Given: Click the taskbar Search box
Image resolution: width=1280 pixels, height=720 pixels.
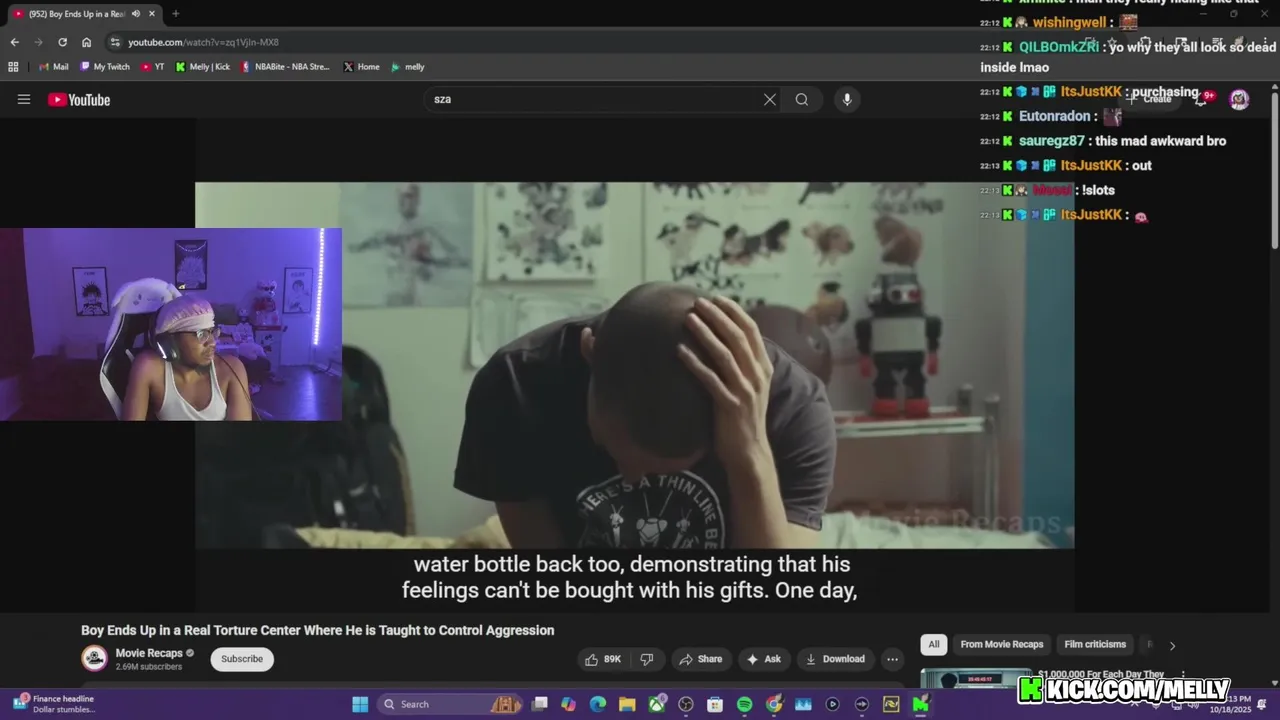Looking at the screenshot, I should coord(450,704).
